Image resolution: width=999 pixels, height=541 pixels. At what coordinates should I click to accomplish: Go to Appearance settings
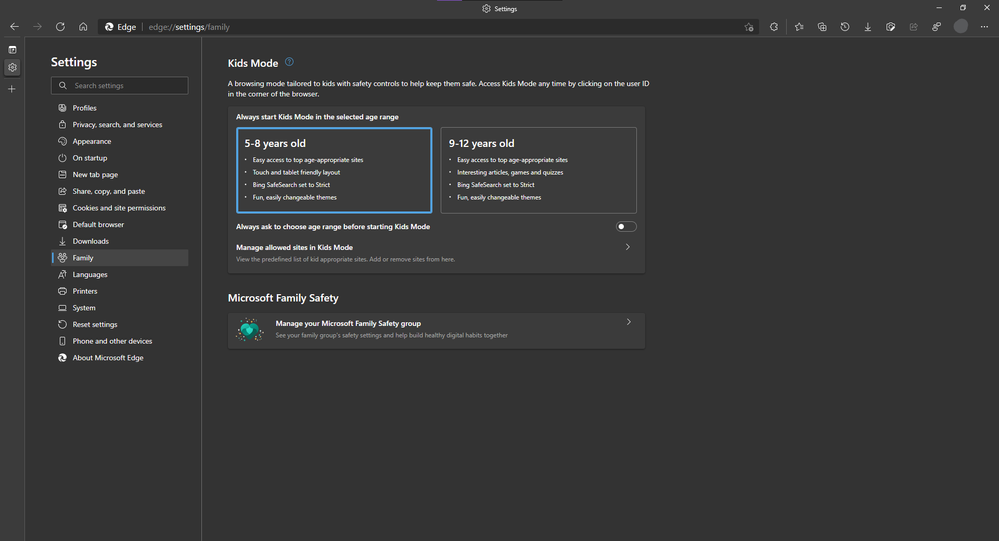120,141
